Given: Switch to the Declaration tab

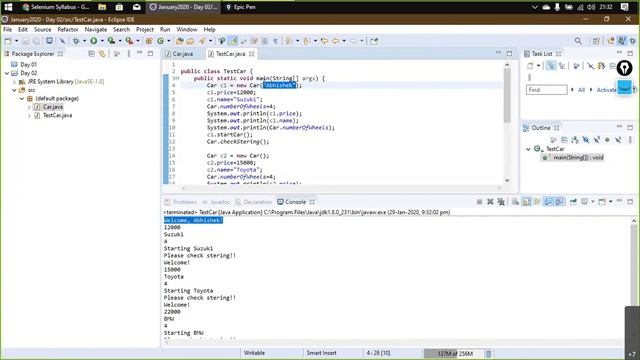Looking at the screenshot, I should point(253,202).
